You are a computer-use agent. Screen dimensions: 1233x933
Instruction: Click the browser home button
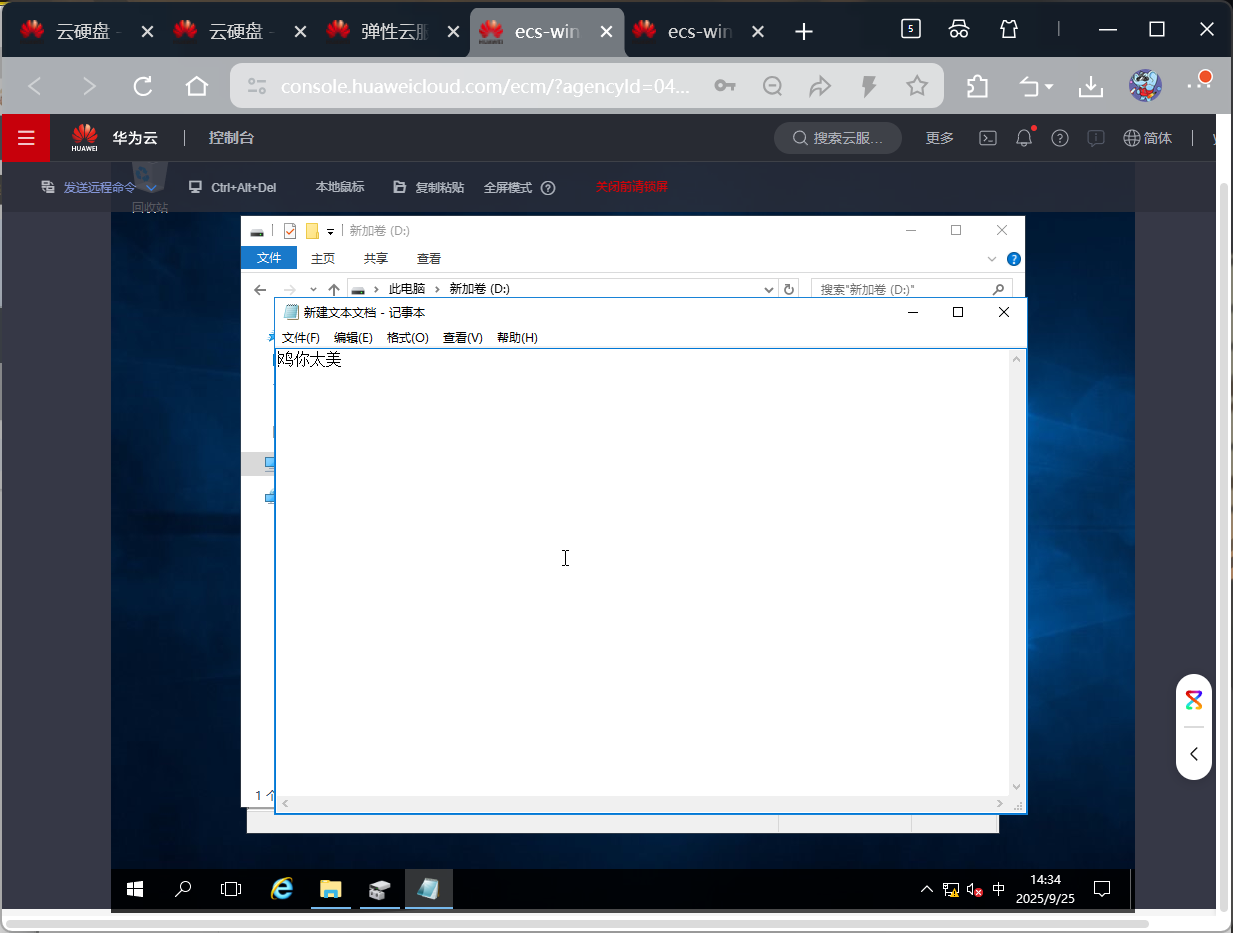tap(197, 86)
